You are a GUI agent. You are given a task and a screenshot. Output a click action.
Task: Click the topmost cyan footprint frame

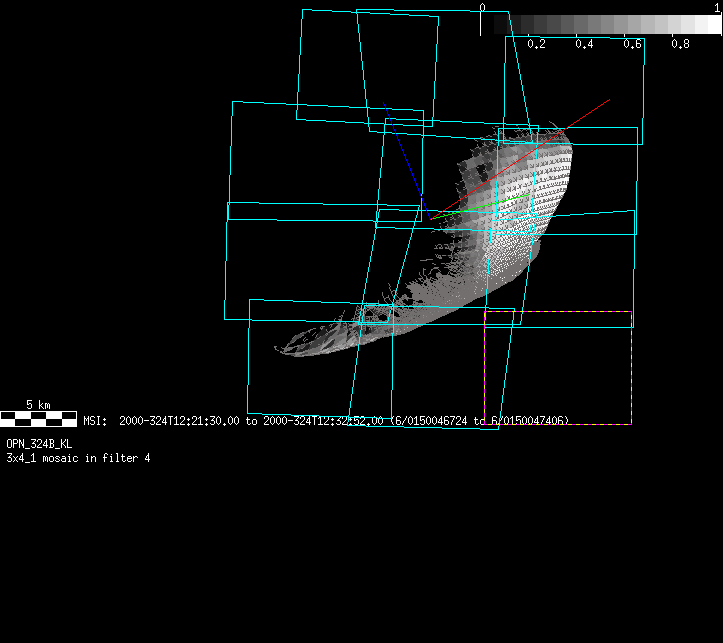coord(397,15)
